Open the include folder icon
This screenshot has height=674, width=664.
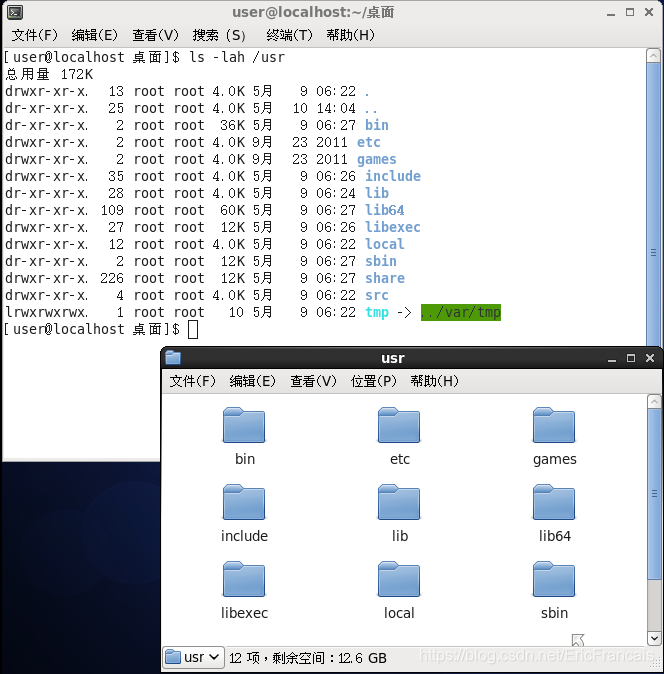(x=244, y=502)
